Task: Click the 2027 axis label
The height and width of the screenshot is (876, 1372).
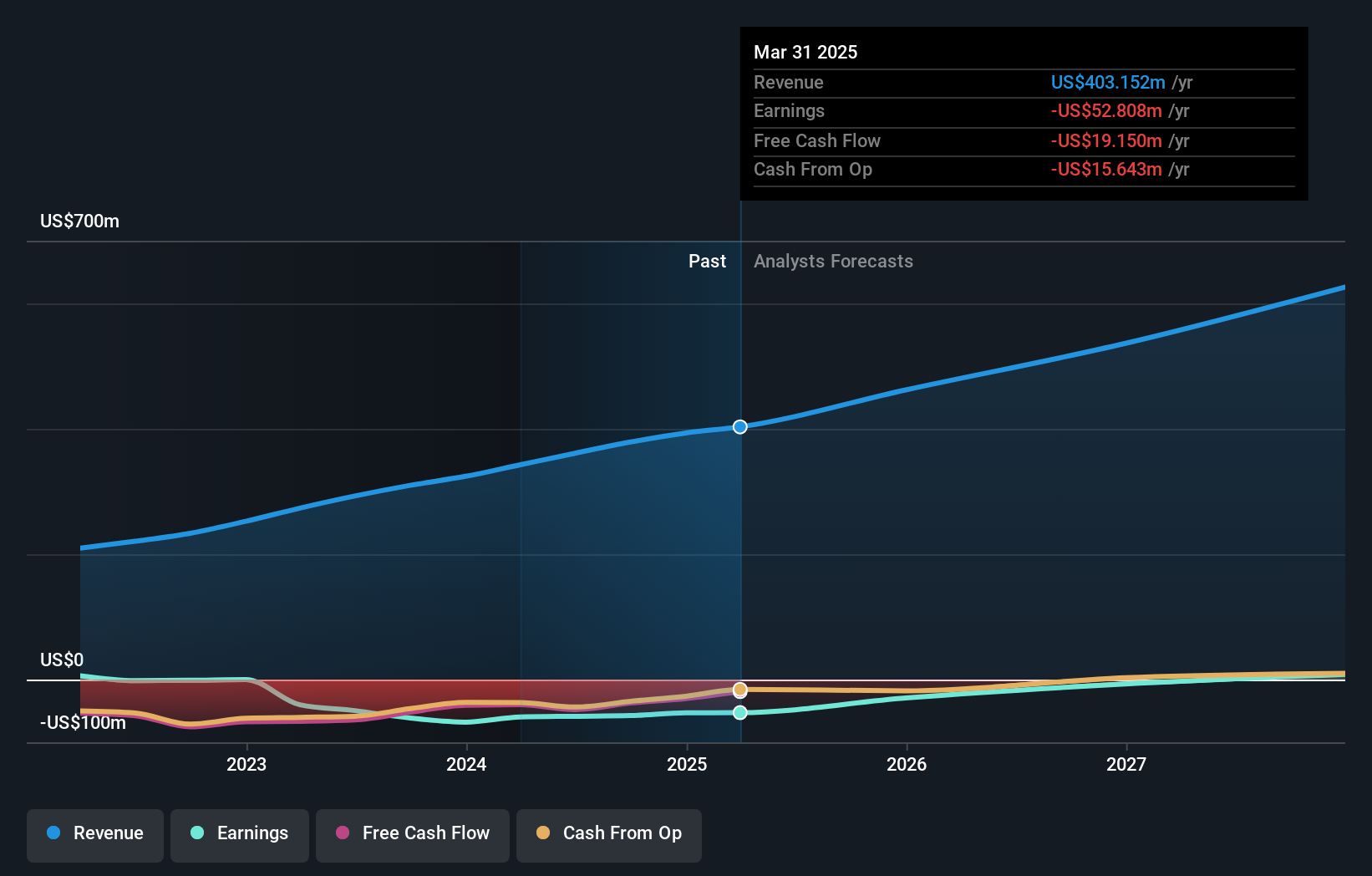Action: [1126, 764]
